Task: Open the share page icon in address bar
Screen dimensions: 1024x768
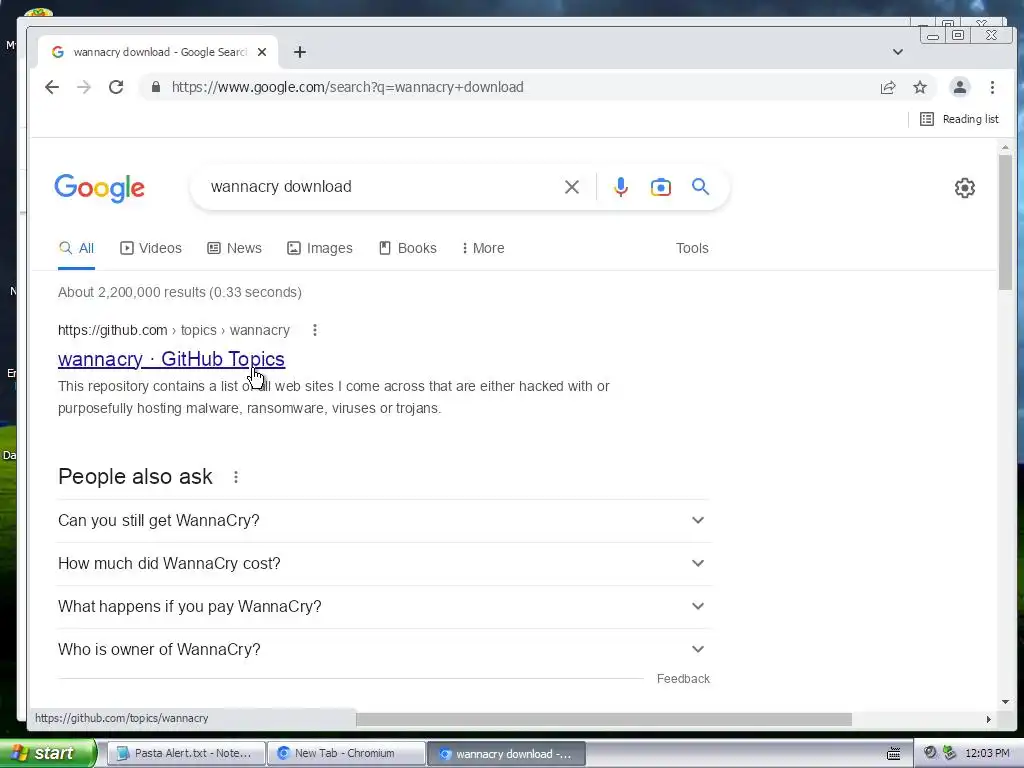Action: coord(888,87)
